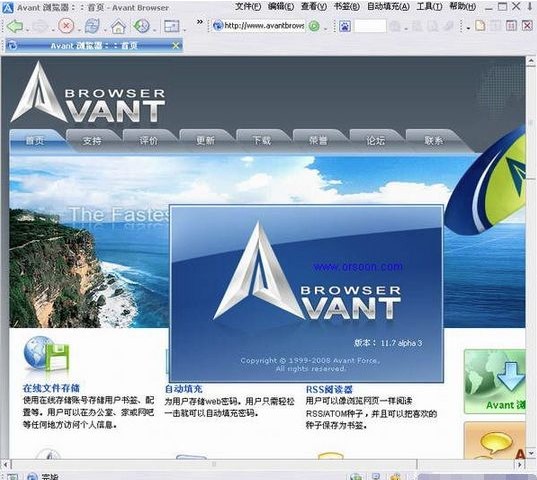Expand the Stop button dropdown arrow
The image size is (537, 480).
(78, 30)
